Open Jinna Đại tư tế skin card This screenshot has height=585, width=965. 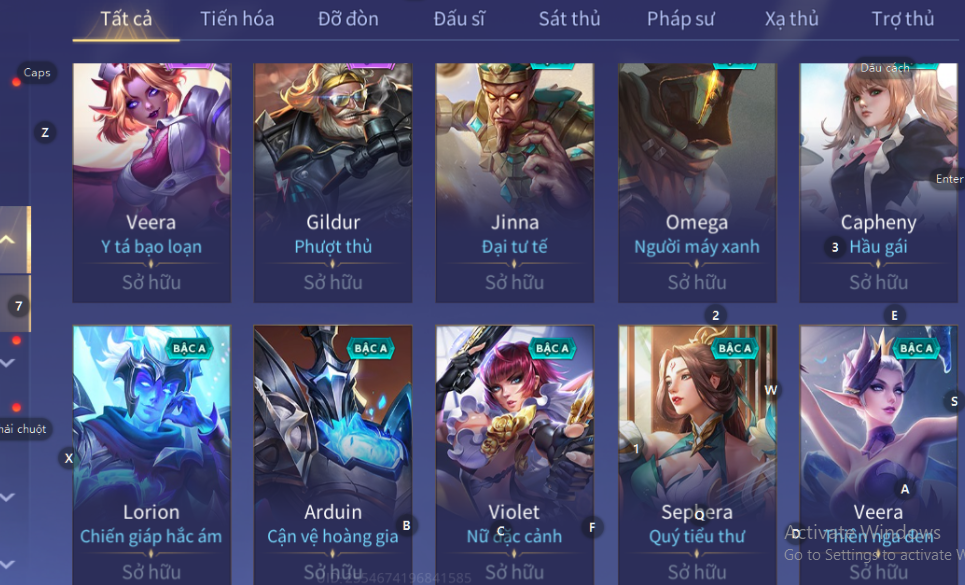pos(515,183)
